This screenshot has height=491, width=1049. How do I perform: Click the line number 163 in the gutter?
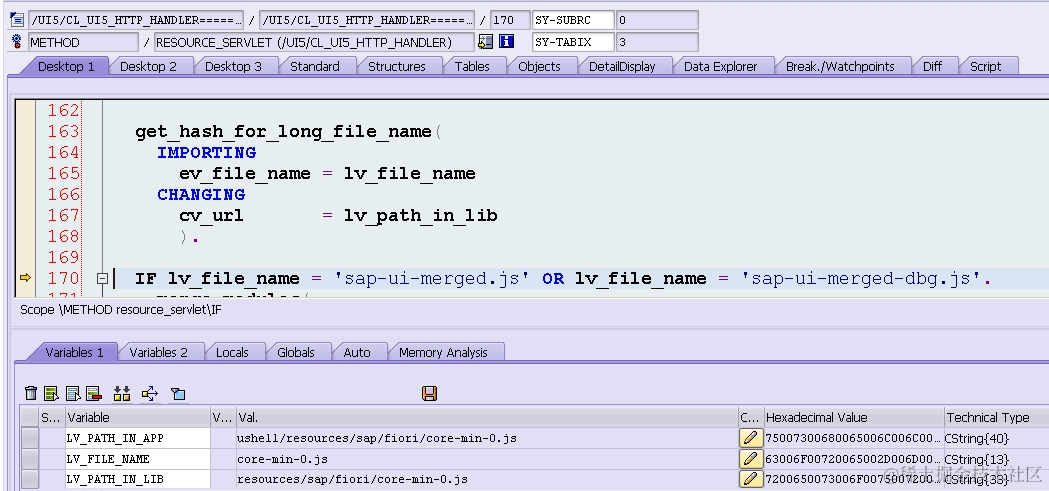[63, 131]
